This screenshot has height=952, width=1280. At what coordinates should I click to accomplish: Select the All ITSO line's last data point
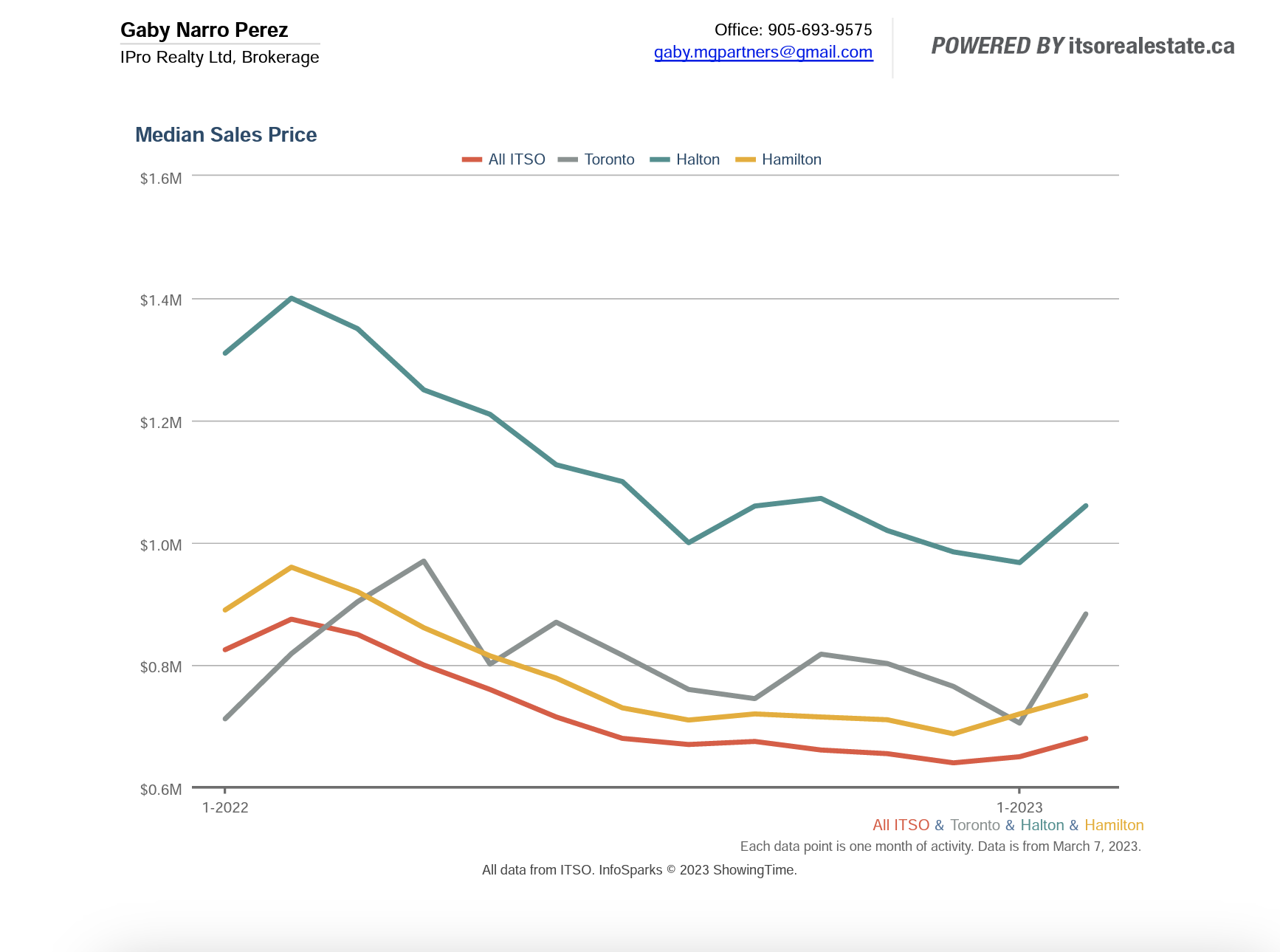coord(1086,738)
